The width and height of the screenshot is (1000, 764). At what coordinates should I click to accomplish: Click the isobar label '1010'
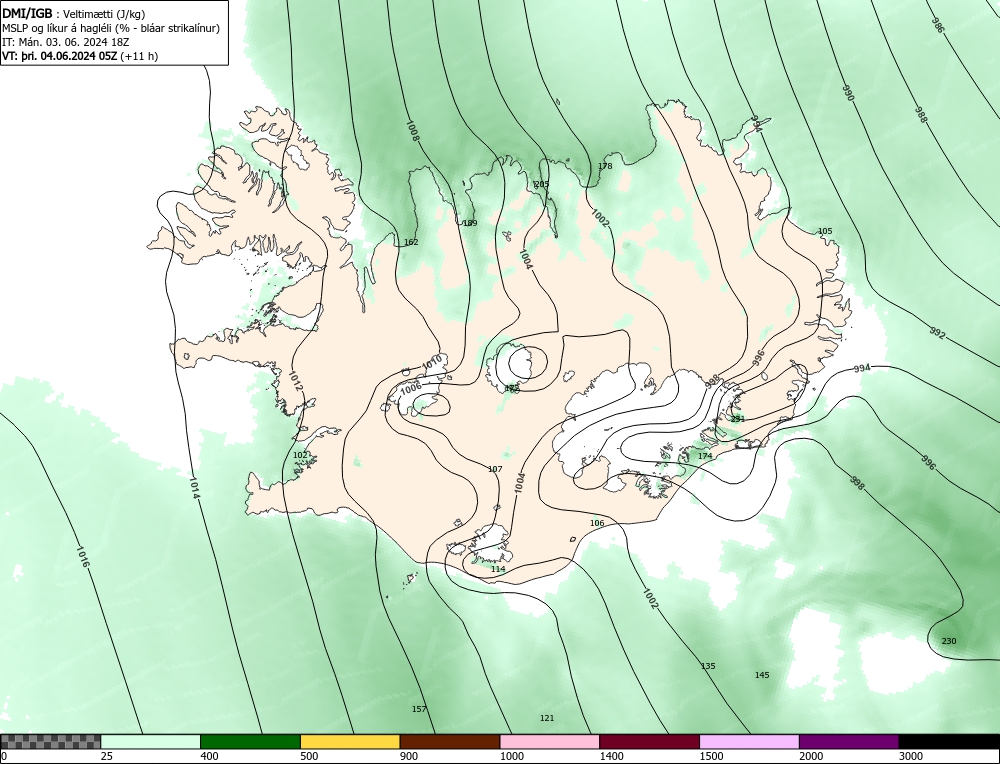point(432,363)
